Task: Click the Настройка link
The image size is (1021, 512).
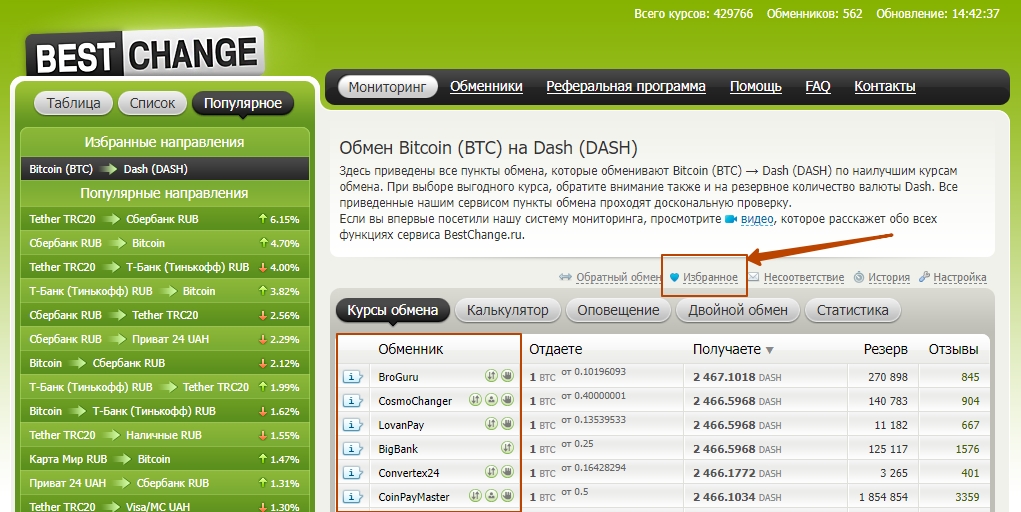Action: tap(960, 277)
